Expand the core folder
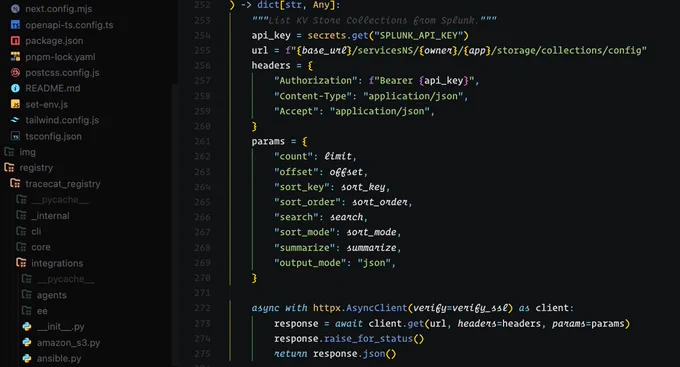 41,247
